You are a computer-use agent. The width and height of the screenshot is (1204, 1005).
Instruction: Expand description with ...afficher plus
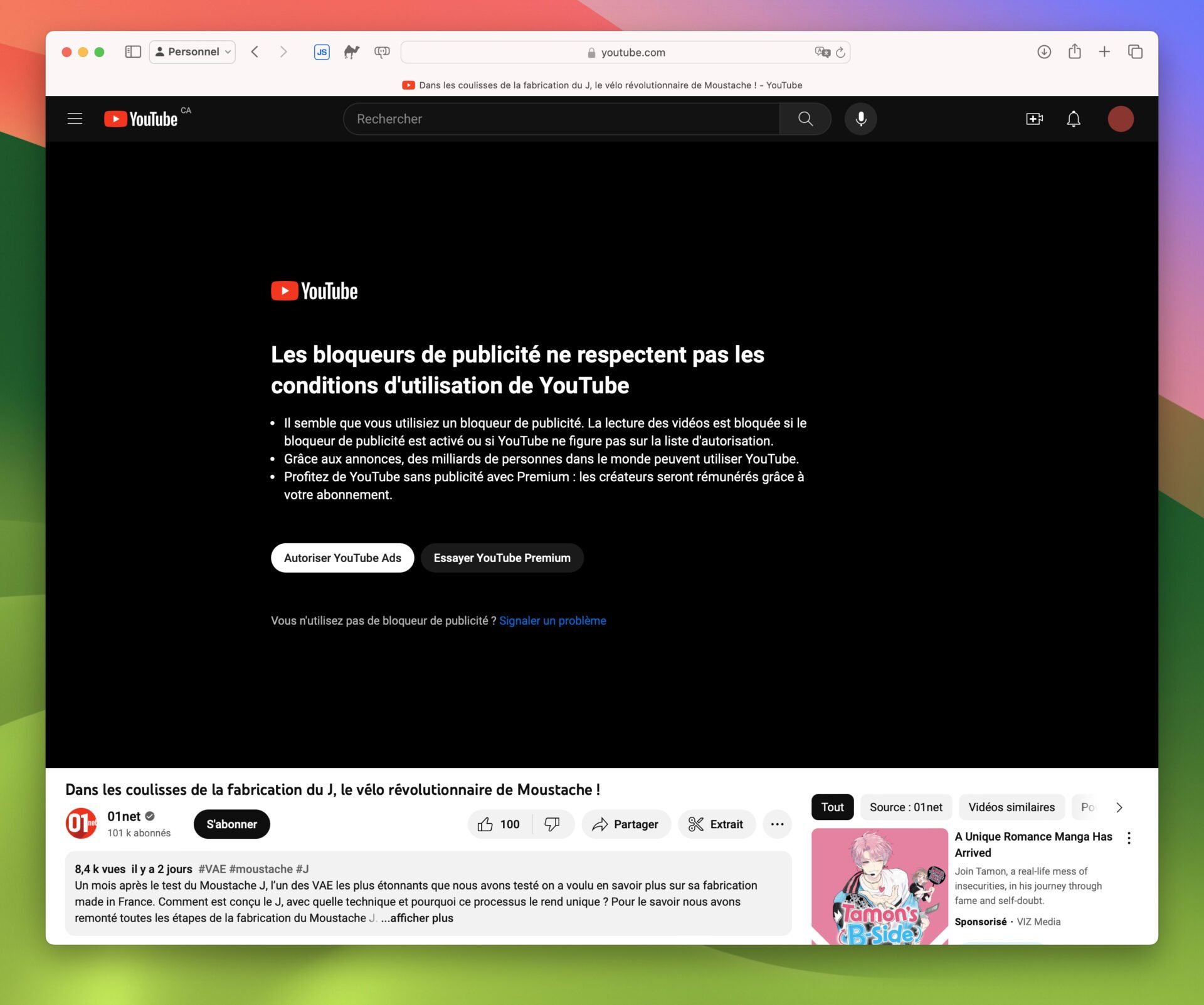tap(417, 918)
